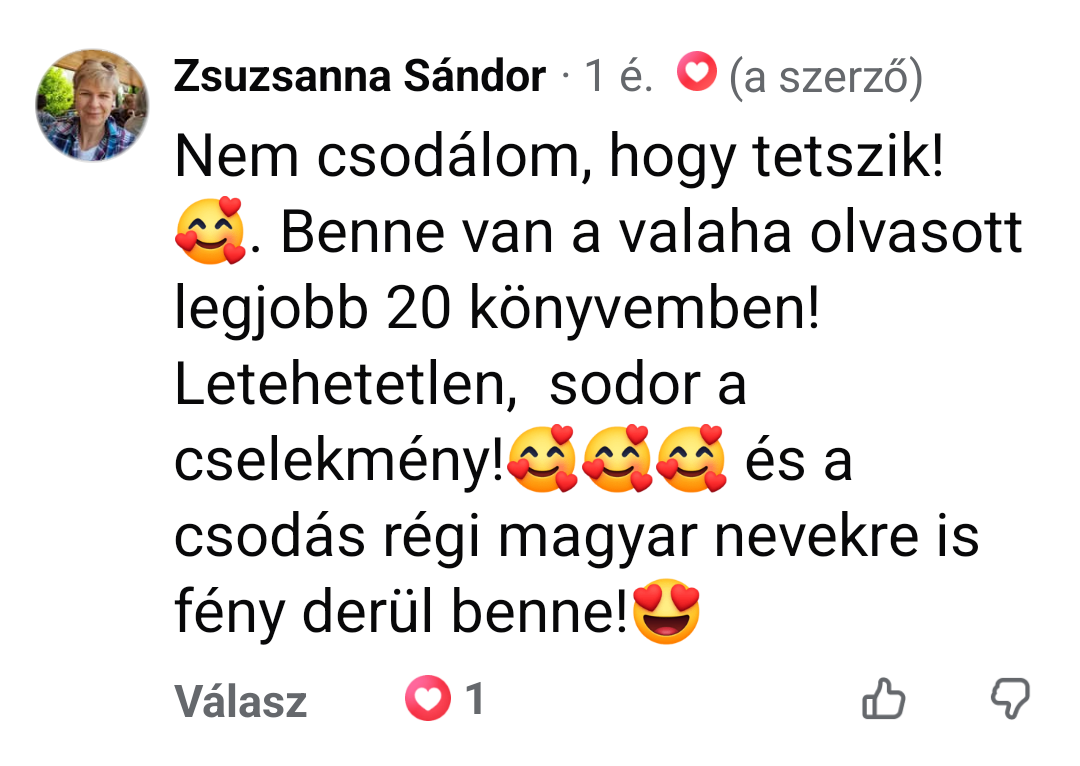This screenshot has height=766, width=1080.
Task: Reply to the comment via Válasz
Action: tap(240, 701)
